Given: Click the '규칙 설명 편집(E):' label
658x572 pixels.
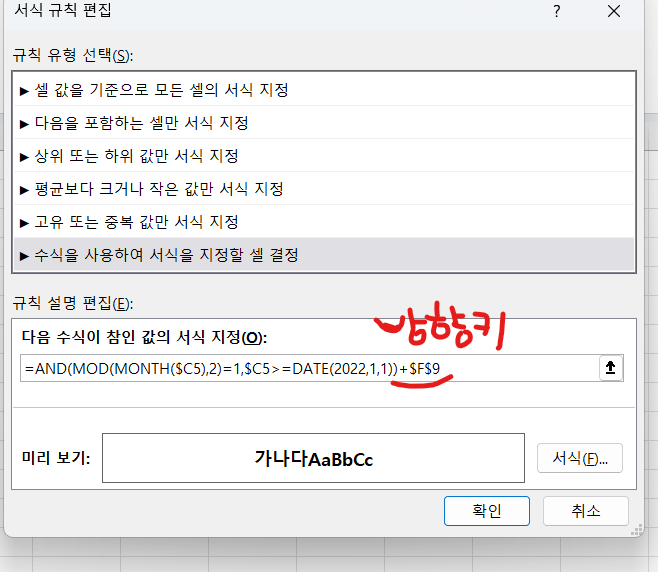Looking at the screenshot, I should pyautogui.click(x=72, y=303).
